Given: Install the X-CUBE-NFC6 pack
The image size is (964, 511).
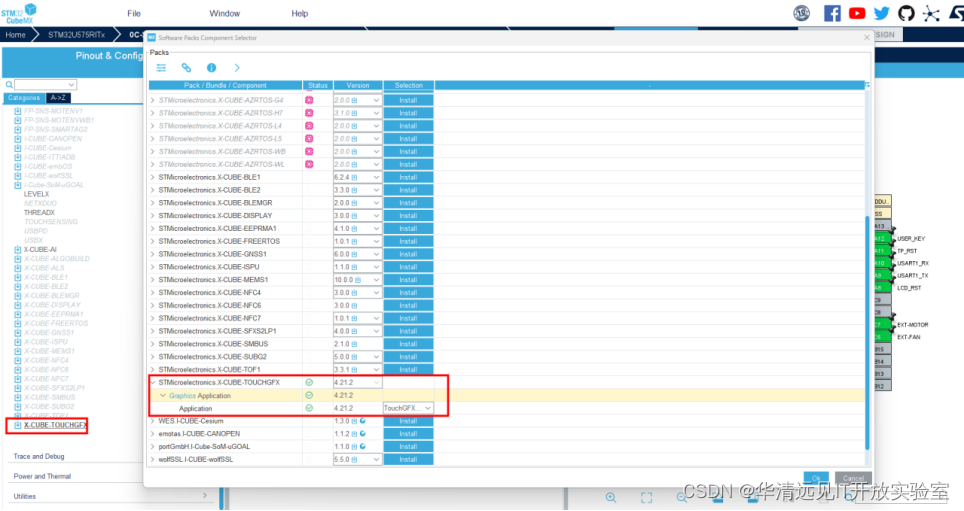Looking at the screenshot, I should pyautogui.click(x=408, y=306).
